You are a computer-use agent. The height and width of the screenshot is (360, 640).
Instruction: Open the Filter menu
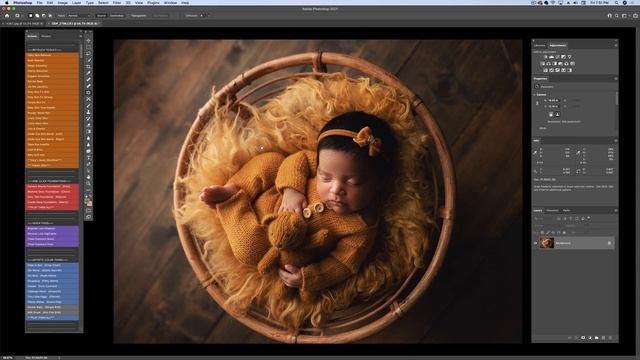[117, 2]
